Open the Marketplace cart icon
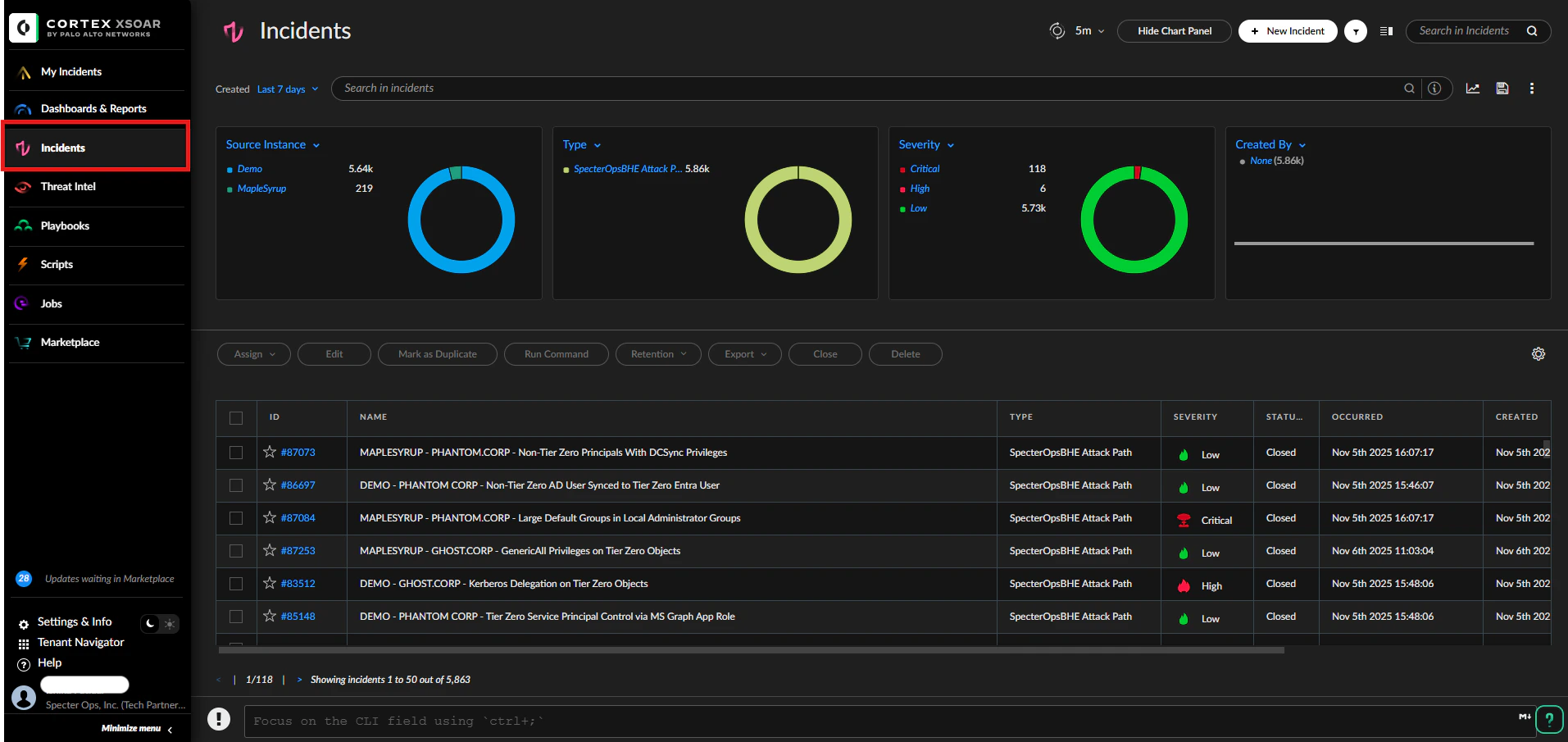1568x742 pixels. [24, 343]
